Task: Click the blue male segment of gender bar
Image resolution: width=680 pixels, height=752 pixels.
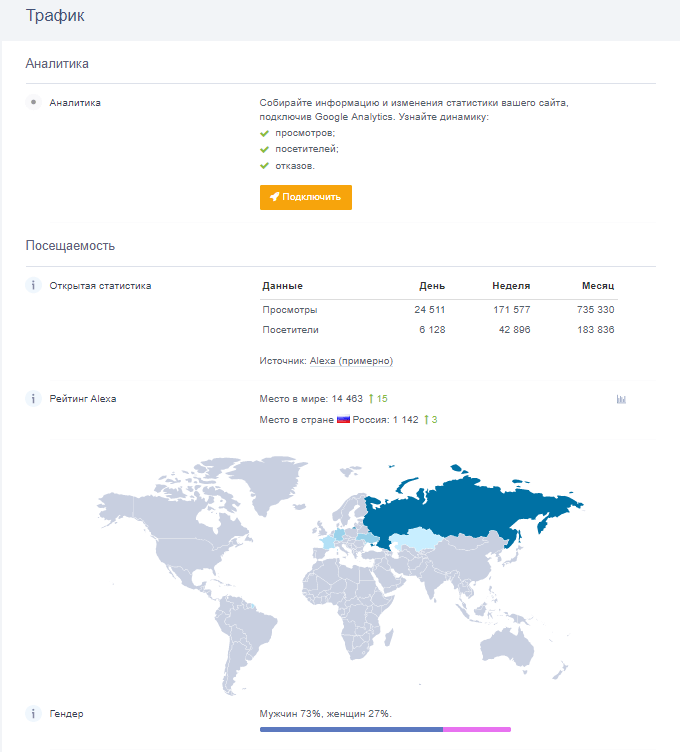Action: (350, 730)
